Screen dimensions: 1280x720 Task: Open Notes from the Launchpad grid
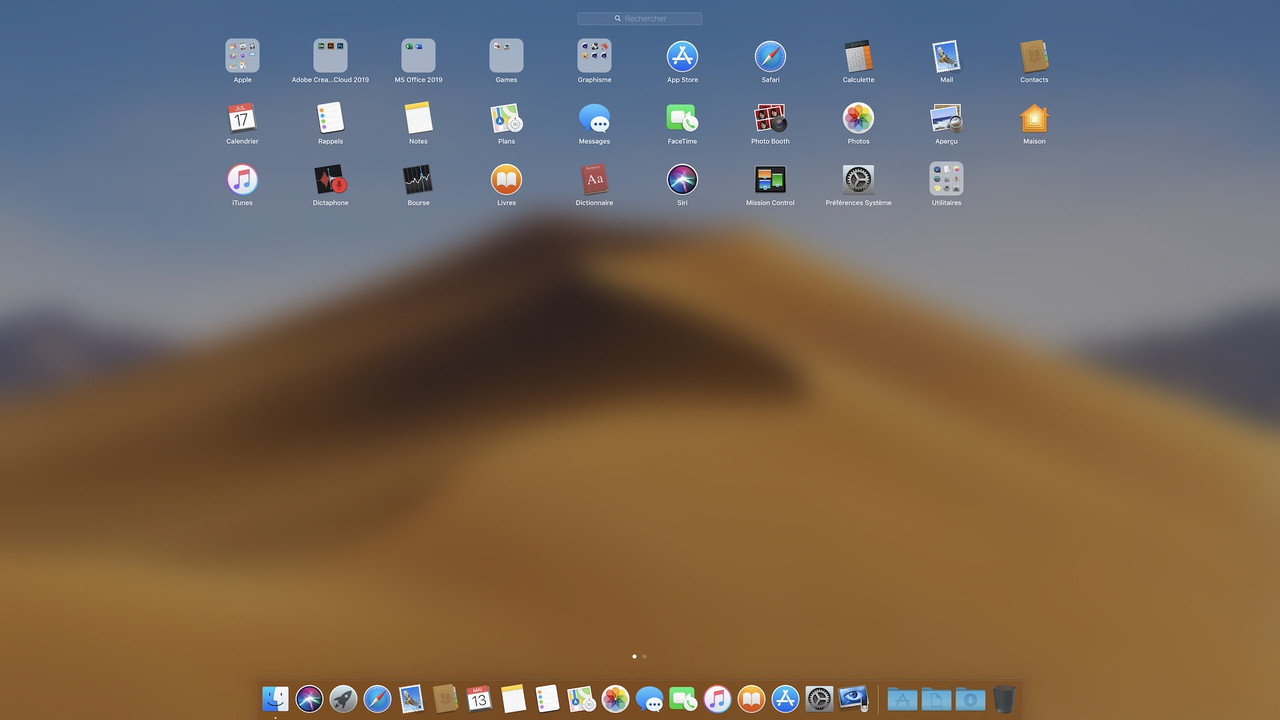coord(418,118)
